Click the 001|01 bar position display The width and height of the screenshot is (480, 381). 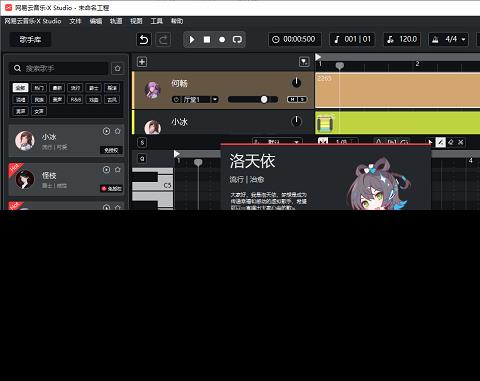click(352, 39)
